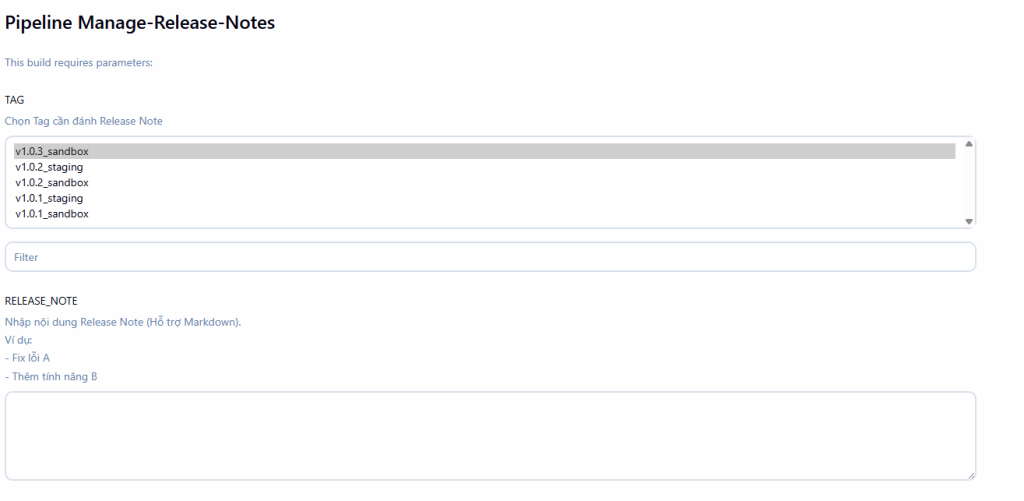
Task: Click the "Ví dụ:" example label
Action: [x=19, y=340]
